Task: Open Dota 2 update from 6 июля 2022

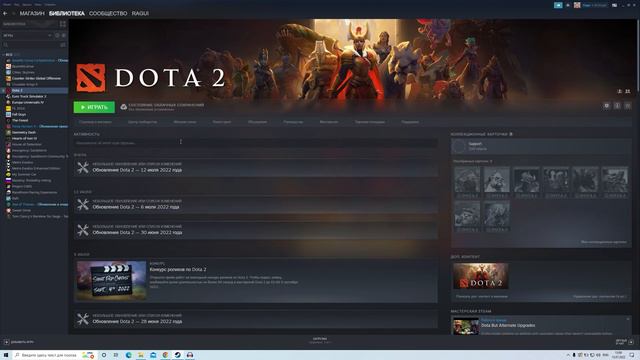Action: 256,204
